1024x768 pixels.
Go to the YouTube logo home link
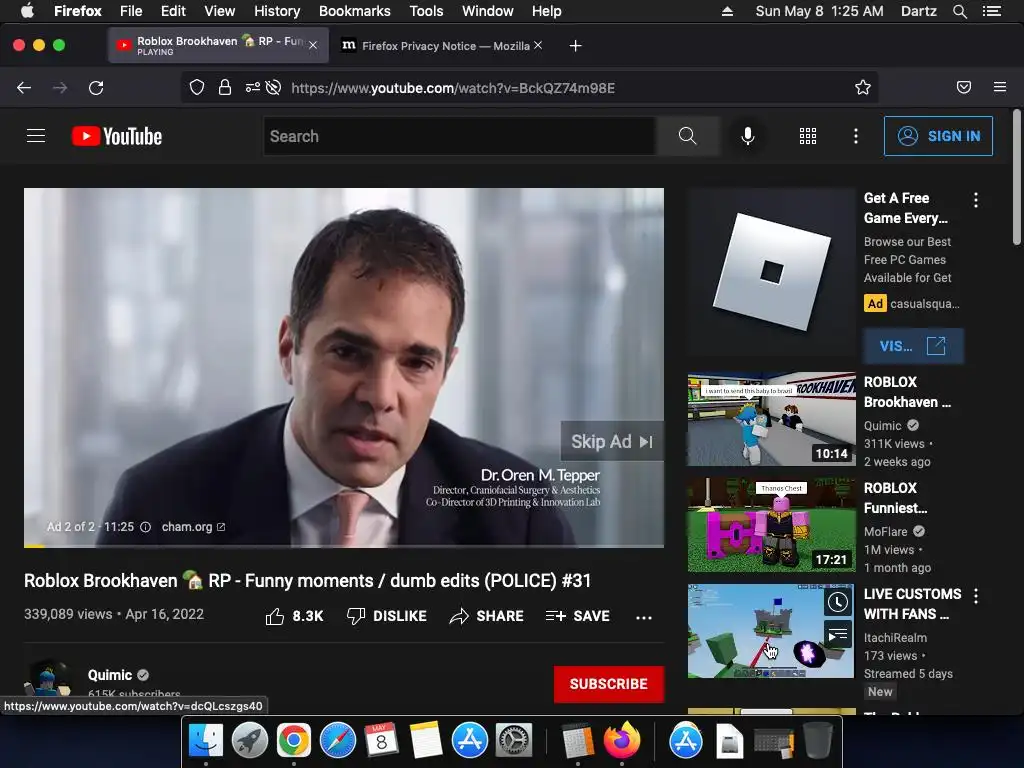point(117,136)
